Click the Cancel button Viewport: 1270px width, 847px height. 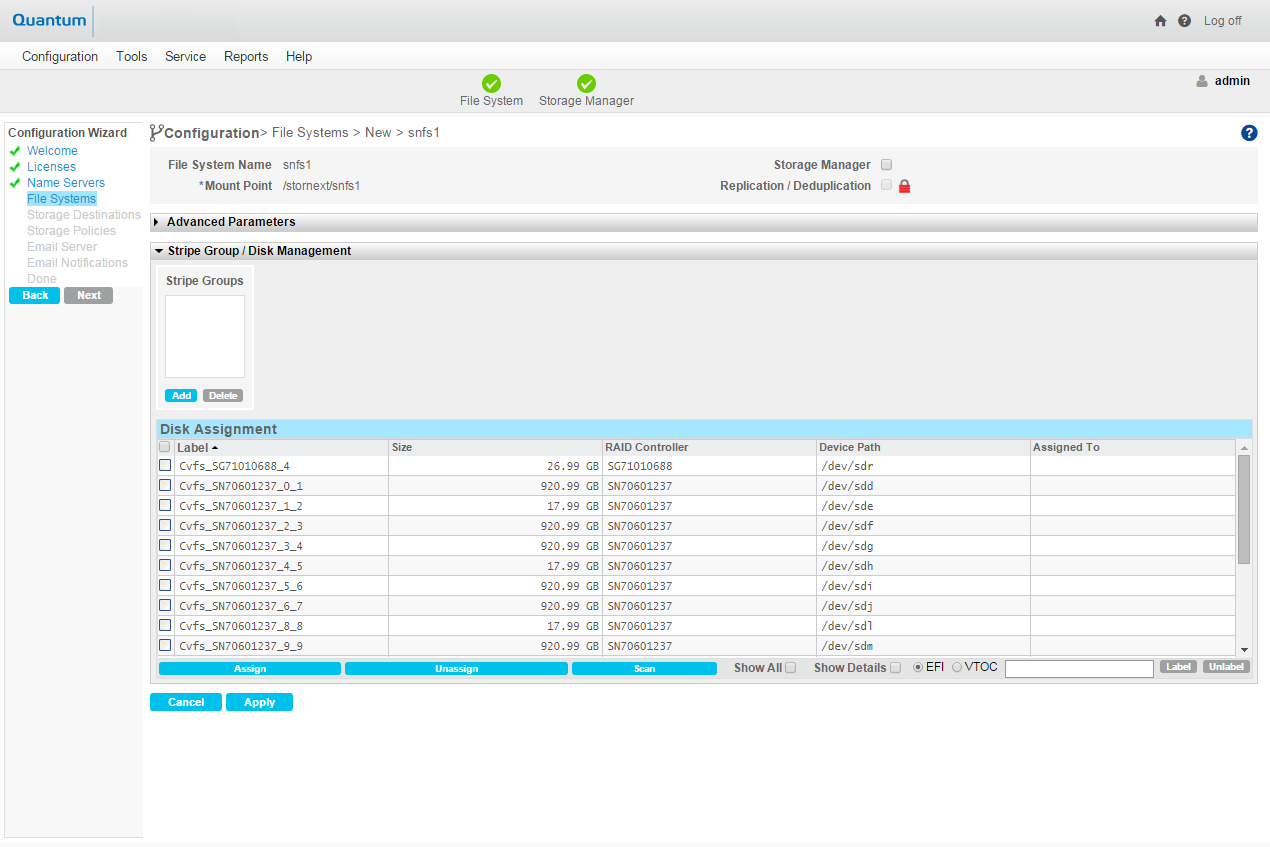186,702
